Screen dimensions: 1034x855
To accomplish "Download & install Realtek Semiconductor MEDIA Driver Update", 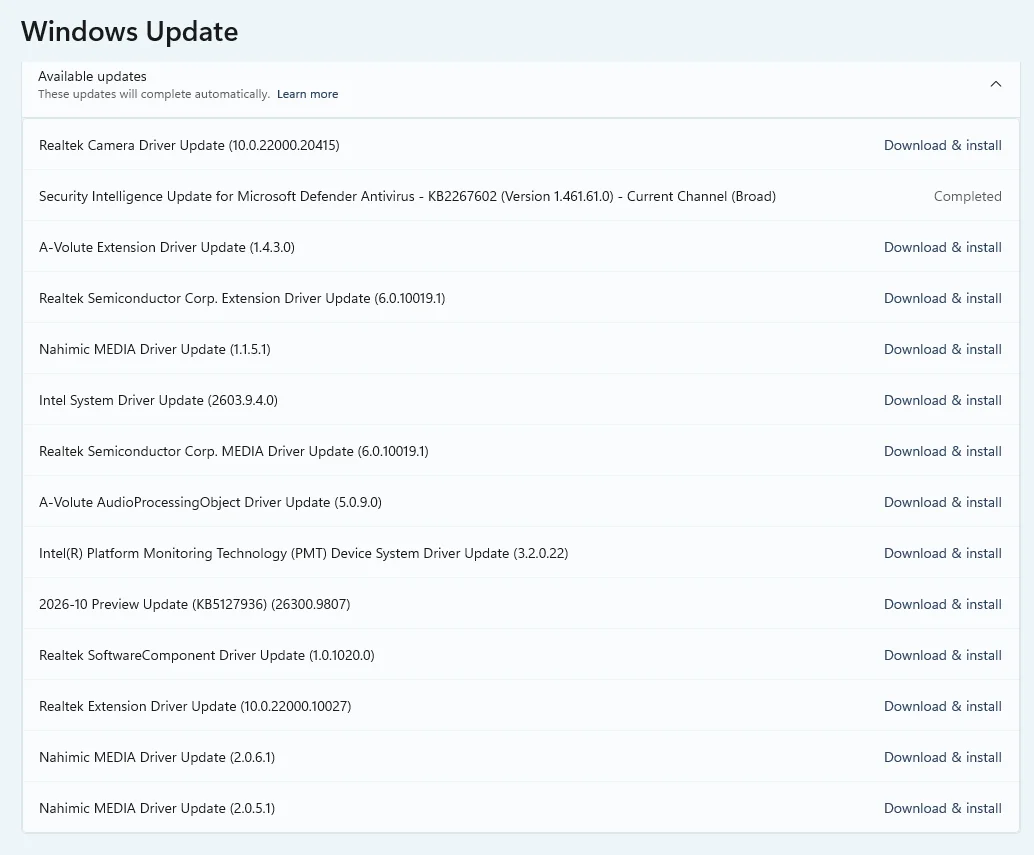I will click(x=942, y=452).
